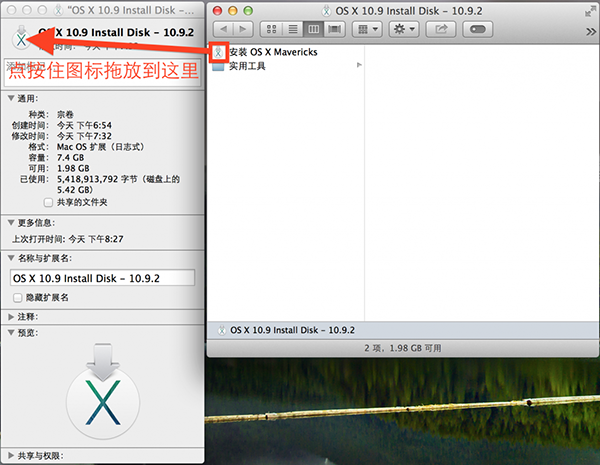This screenshot has height=465, width=600.
Task: Minimize the Finder window with yellow button
Action: (x=233, y=11)
